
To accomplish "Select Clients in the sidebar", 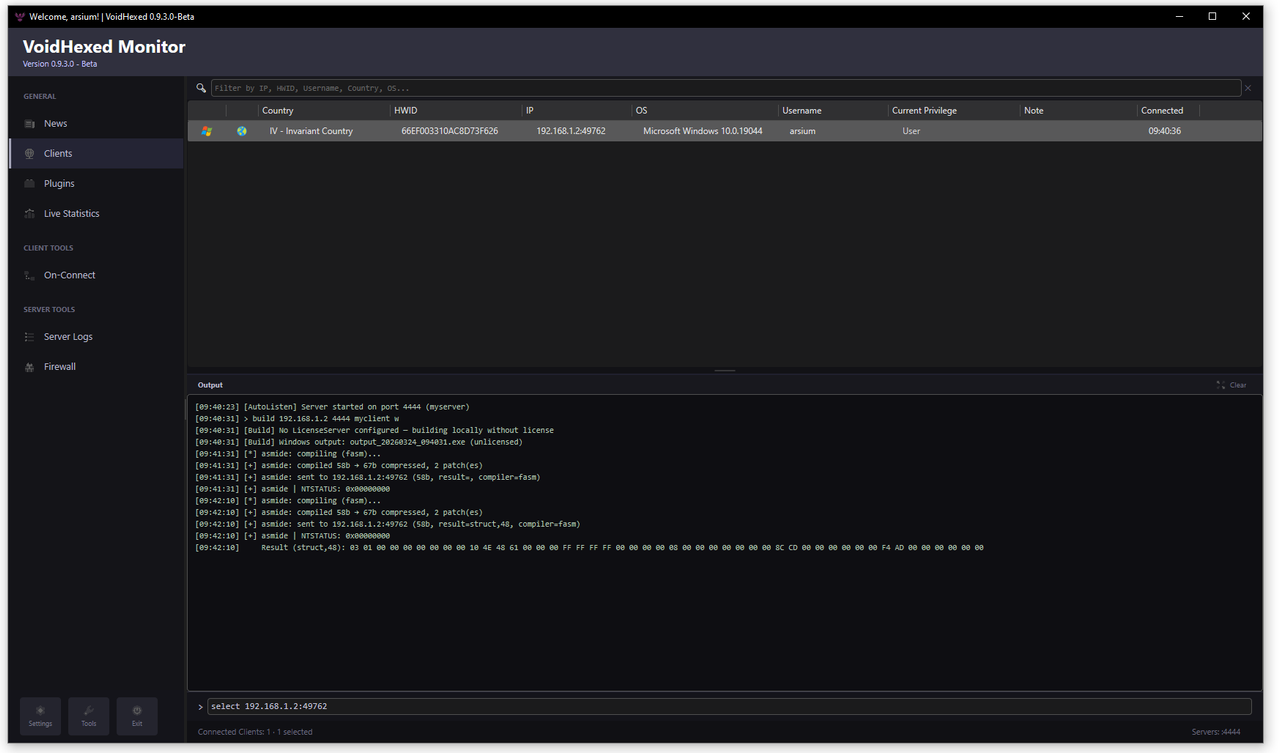I will [96, 154].
